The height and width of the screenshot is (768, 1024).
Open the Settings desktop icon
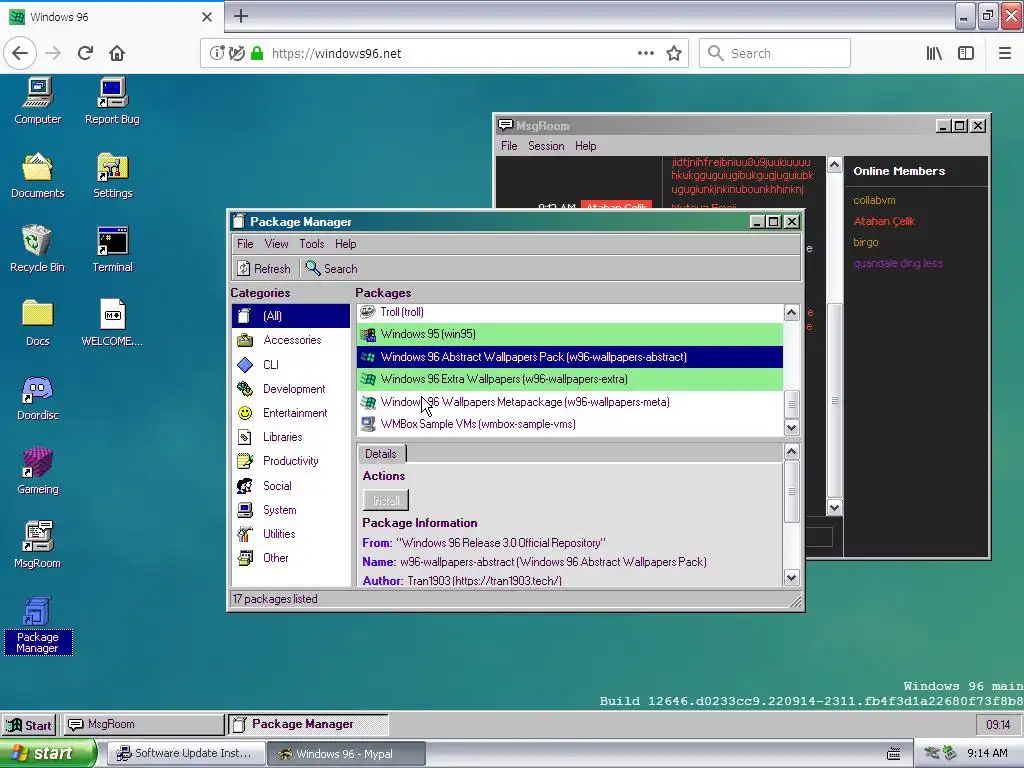(112, 175)
